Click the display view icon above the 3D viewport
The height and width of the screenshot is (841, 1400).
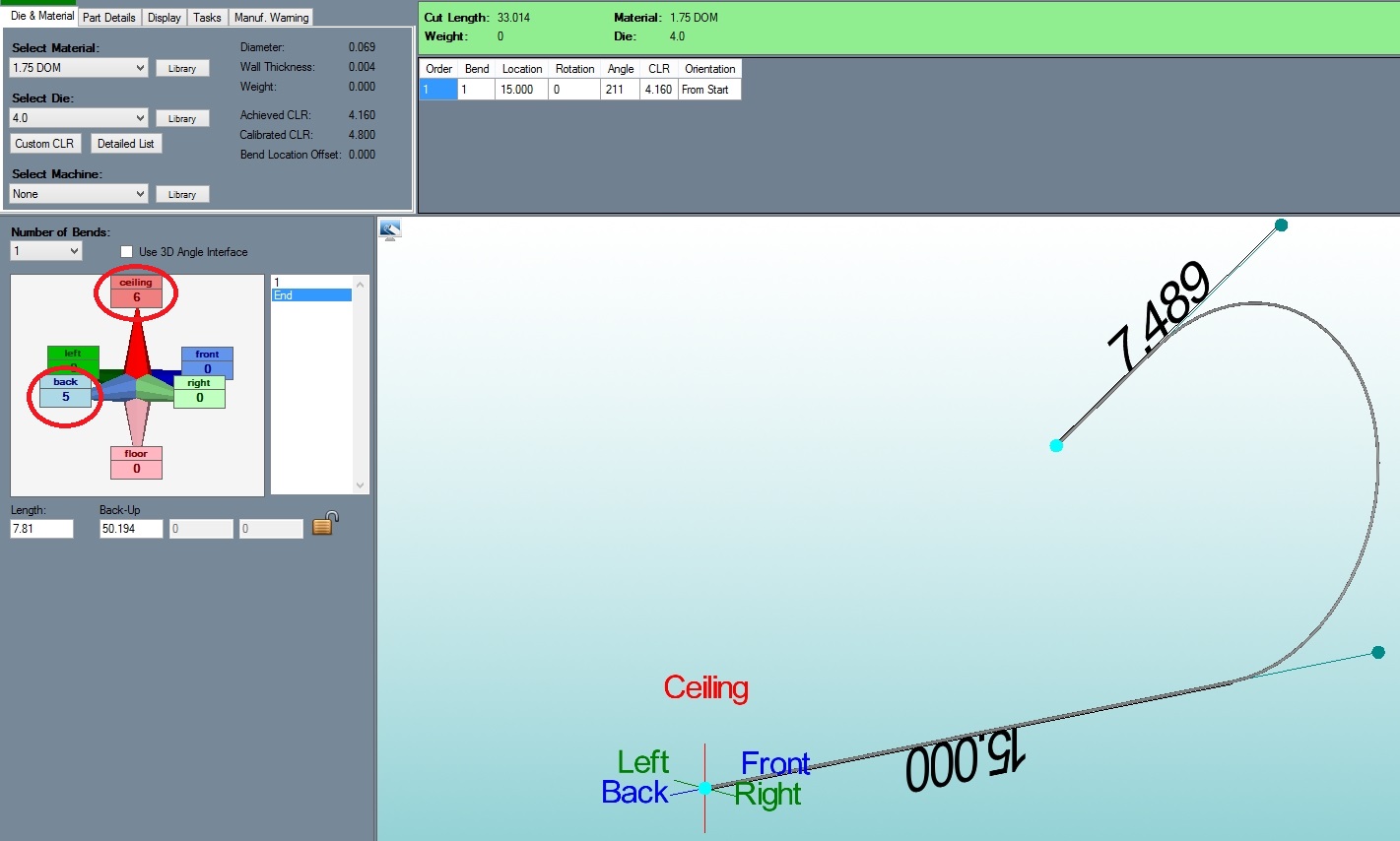[390, 230]
